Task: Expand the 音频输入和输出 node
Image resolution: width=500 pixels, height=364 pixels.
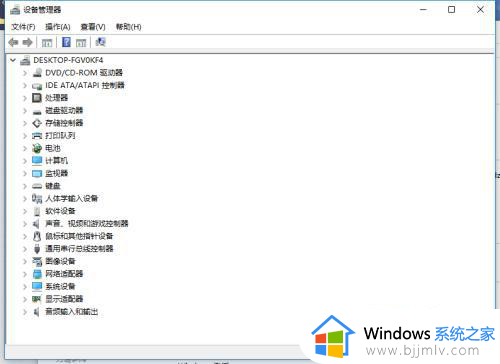Action: [x=25, y=312]
